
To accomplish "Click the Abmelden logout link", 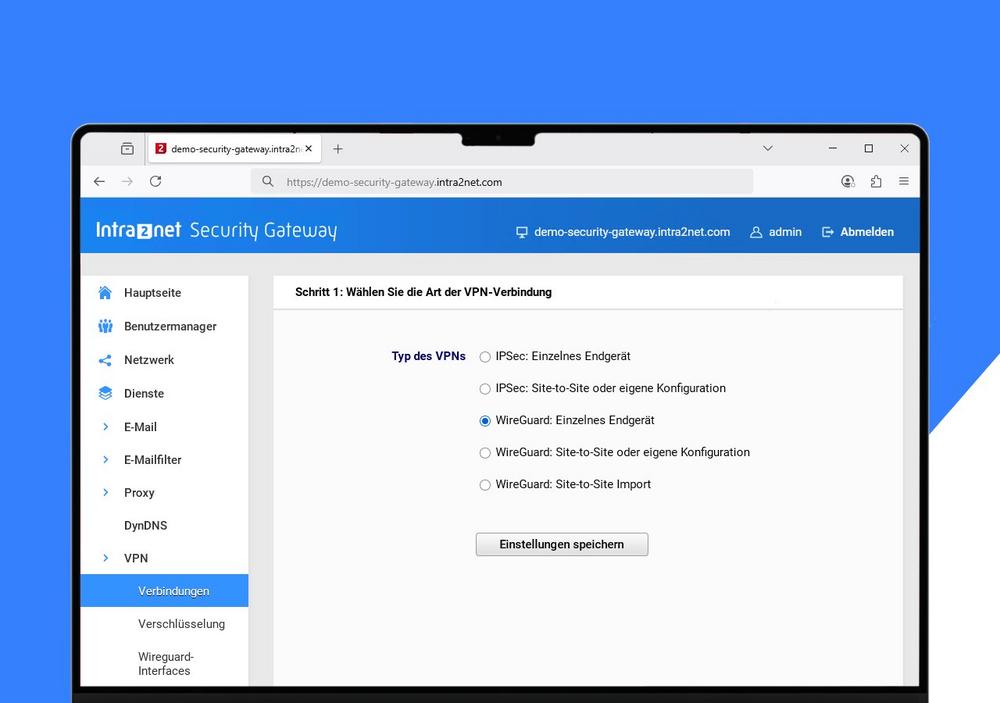I will click(x=858, y=232).
